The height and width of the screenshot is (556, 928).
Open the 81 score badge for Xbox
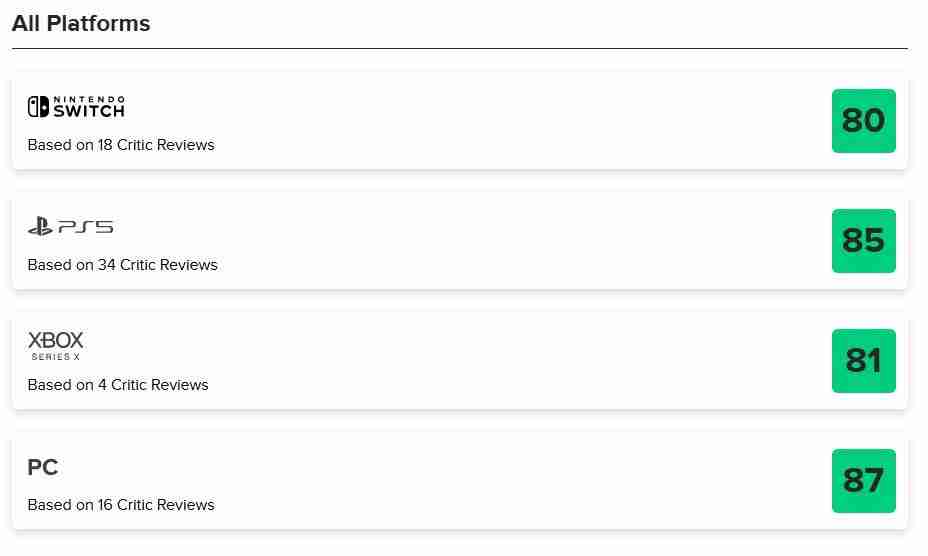pos(863,361)
